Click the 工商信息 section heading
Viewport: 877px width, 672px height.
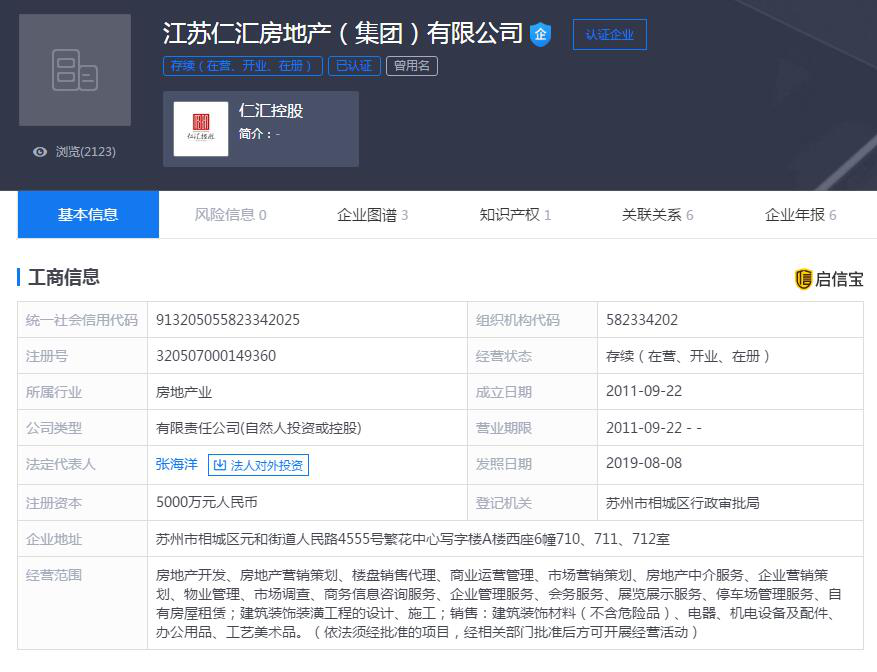tap(64, 277)
